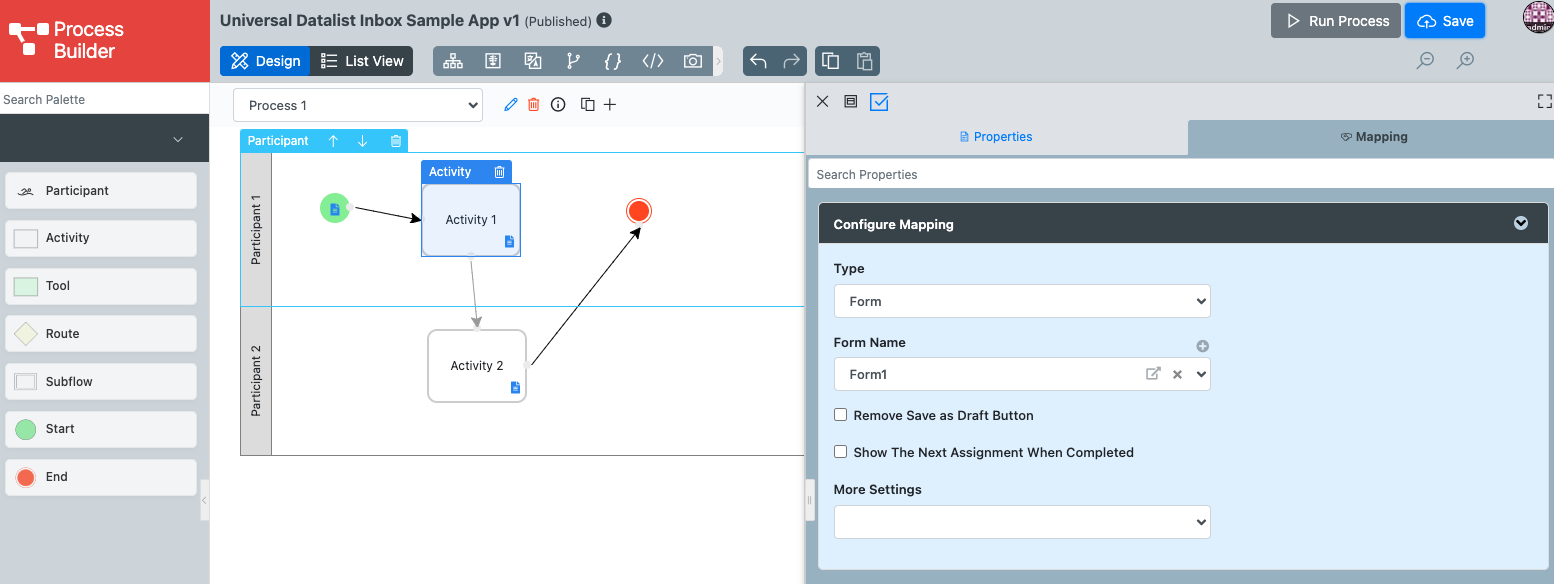This screenshot has width=1554, height=584.
Task: Open the curly-braces JSON definition icon
Action: coord(613,61)
